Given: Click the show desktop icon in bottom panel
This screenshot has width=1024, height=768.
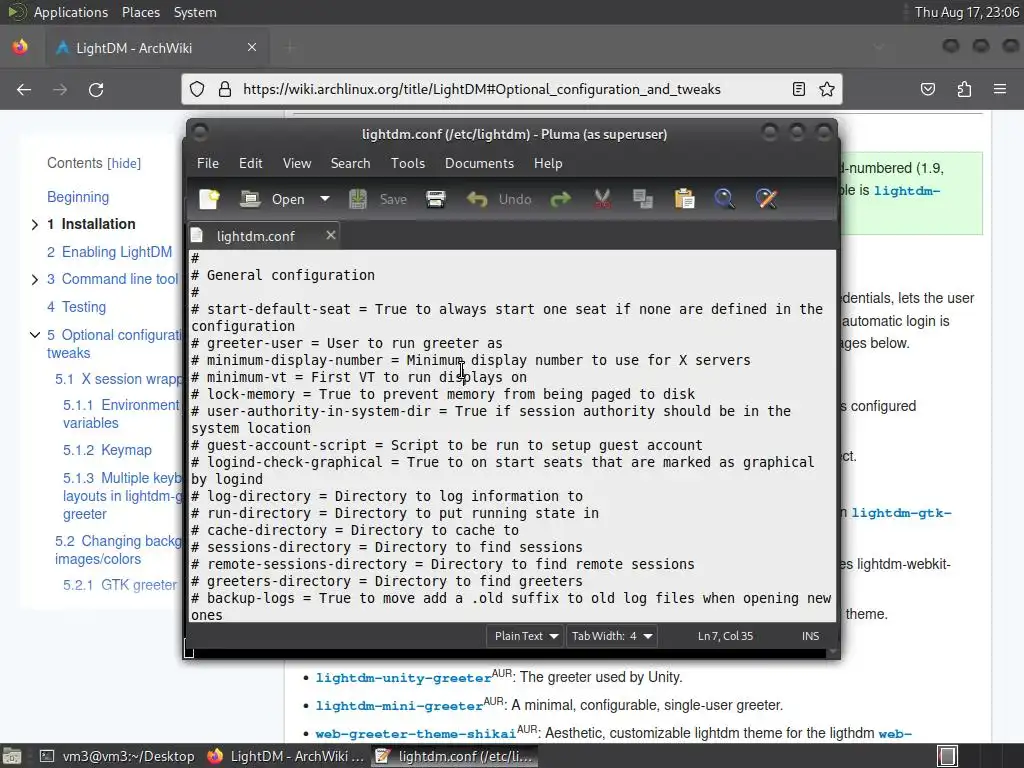Looking at the screenshot, I should tap(12, 756).
